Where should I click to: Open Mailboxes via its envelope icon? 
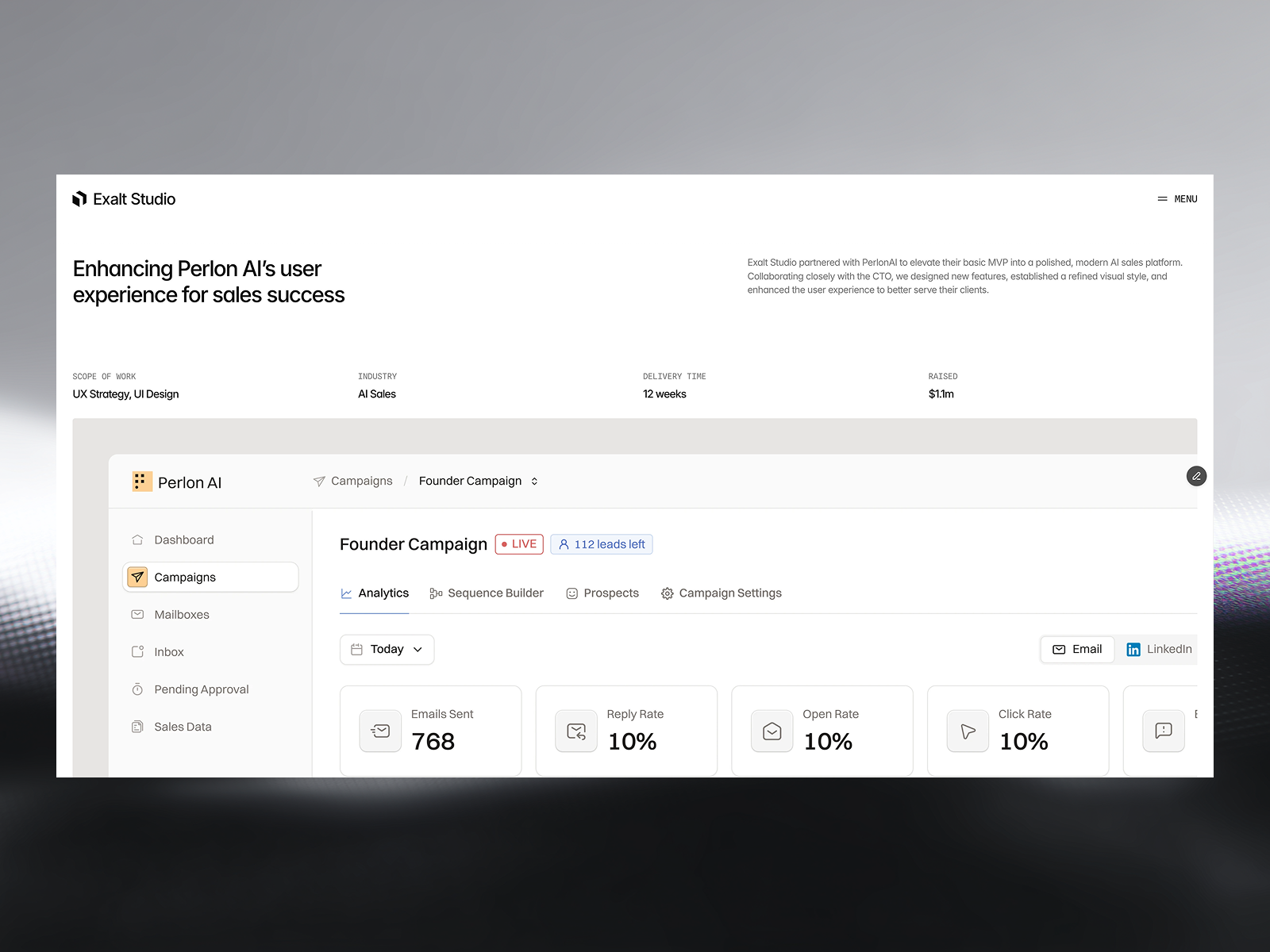138,614
